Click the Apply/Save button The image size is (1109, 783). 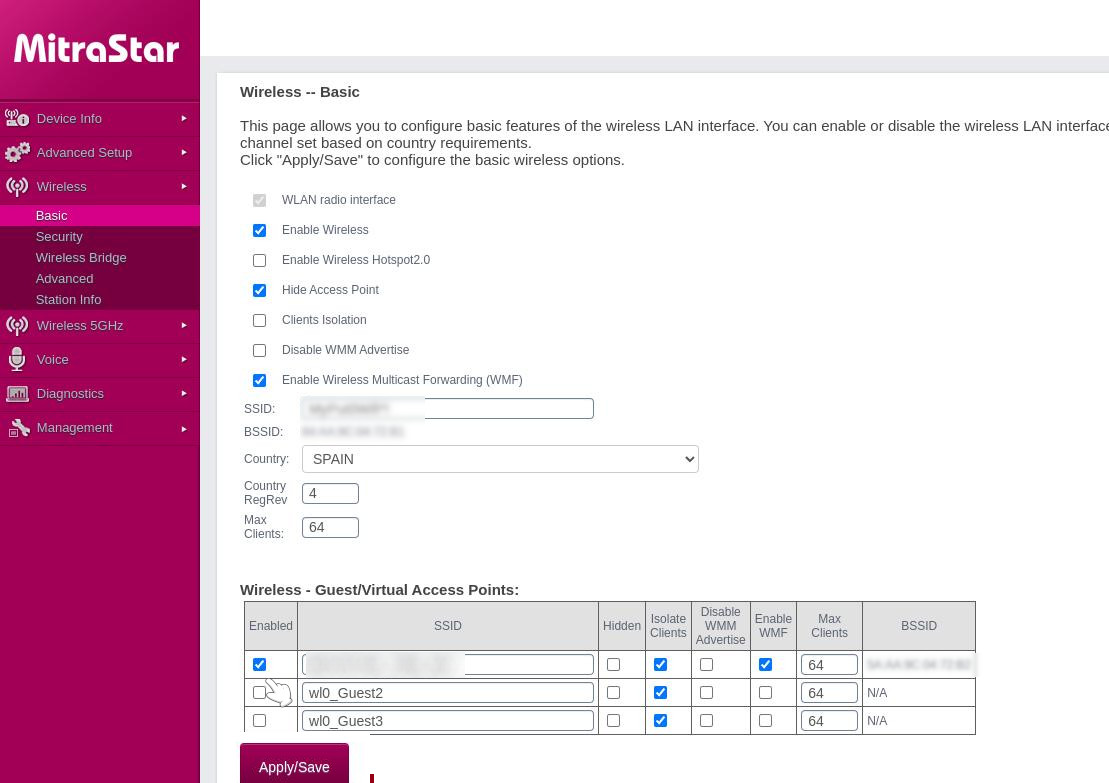[294, 767]
